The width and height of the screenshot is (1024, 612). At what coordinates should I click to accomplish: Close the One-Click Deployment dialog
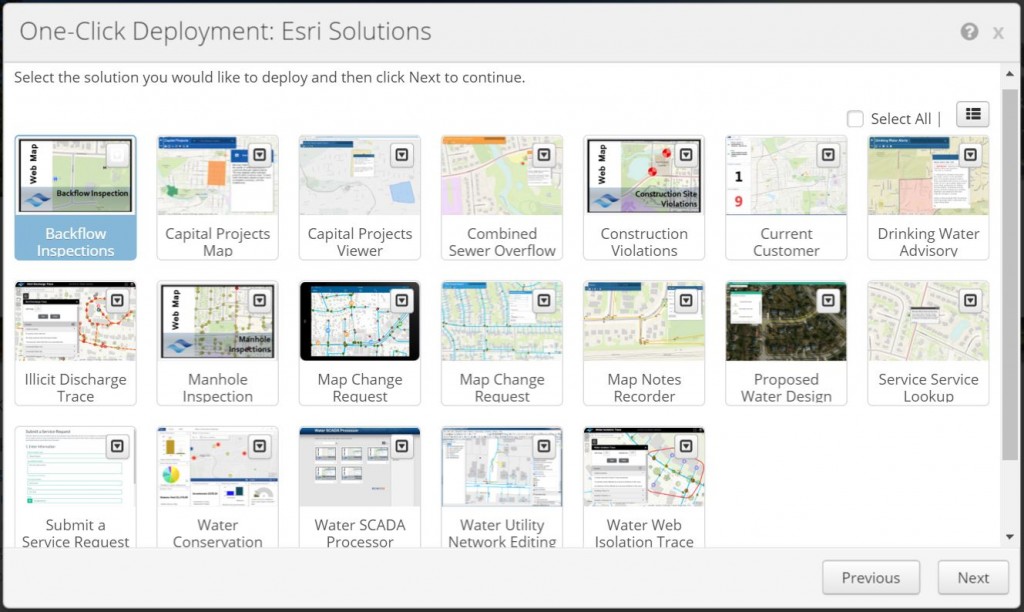click(998, 33)
